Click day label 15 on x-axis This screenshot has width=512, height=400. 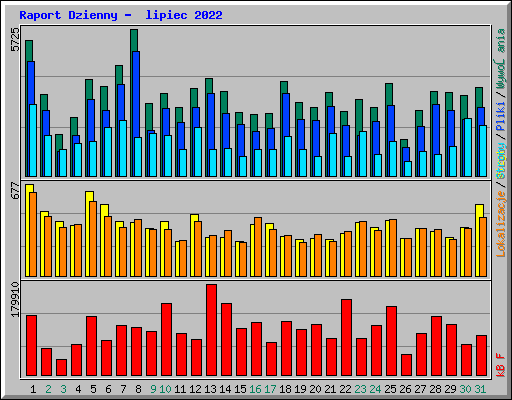(240, 389)
